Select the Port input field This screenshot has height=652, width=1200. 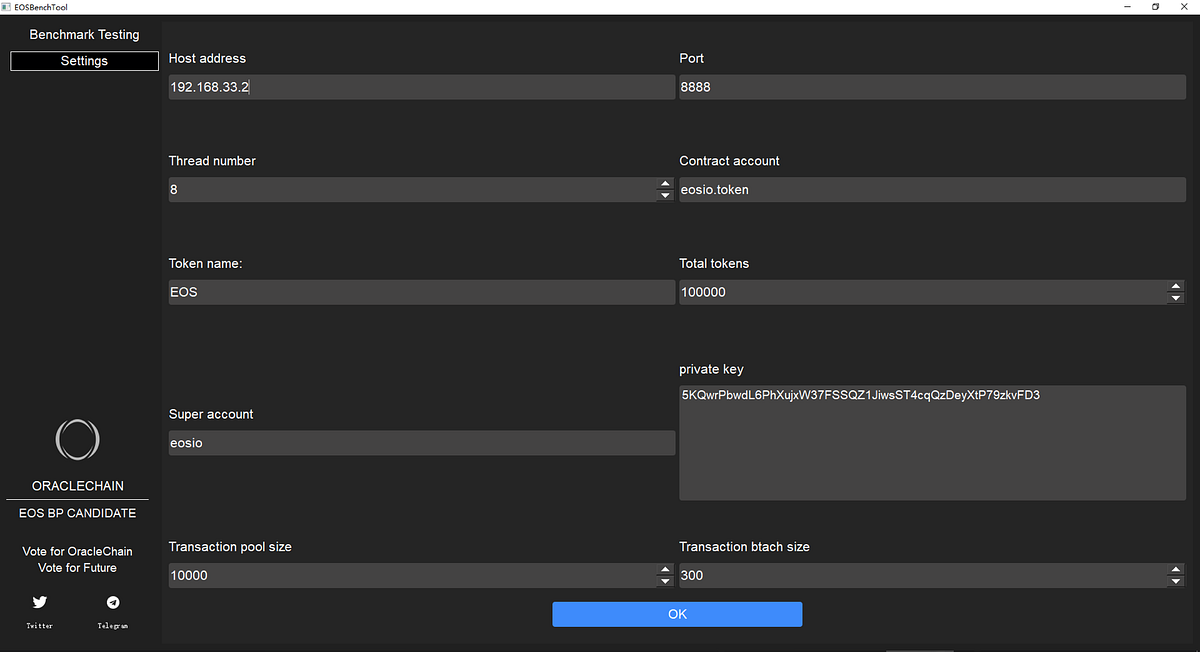click(x=930, y=87)
